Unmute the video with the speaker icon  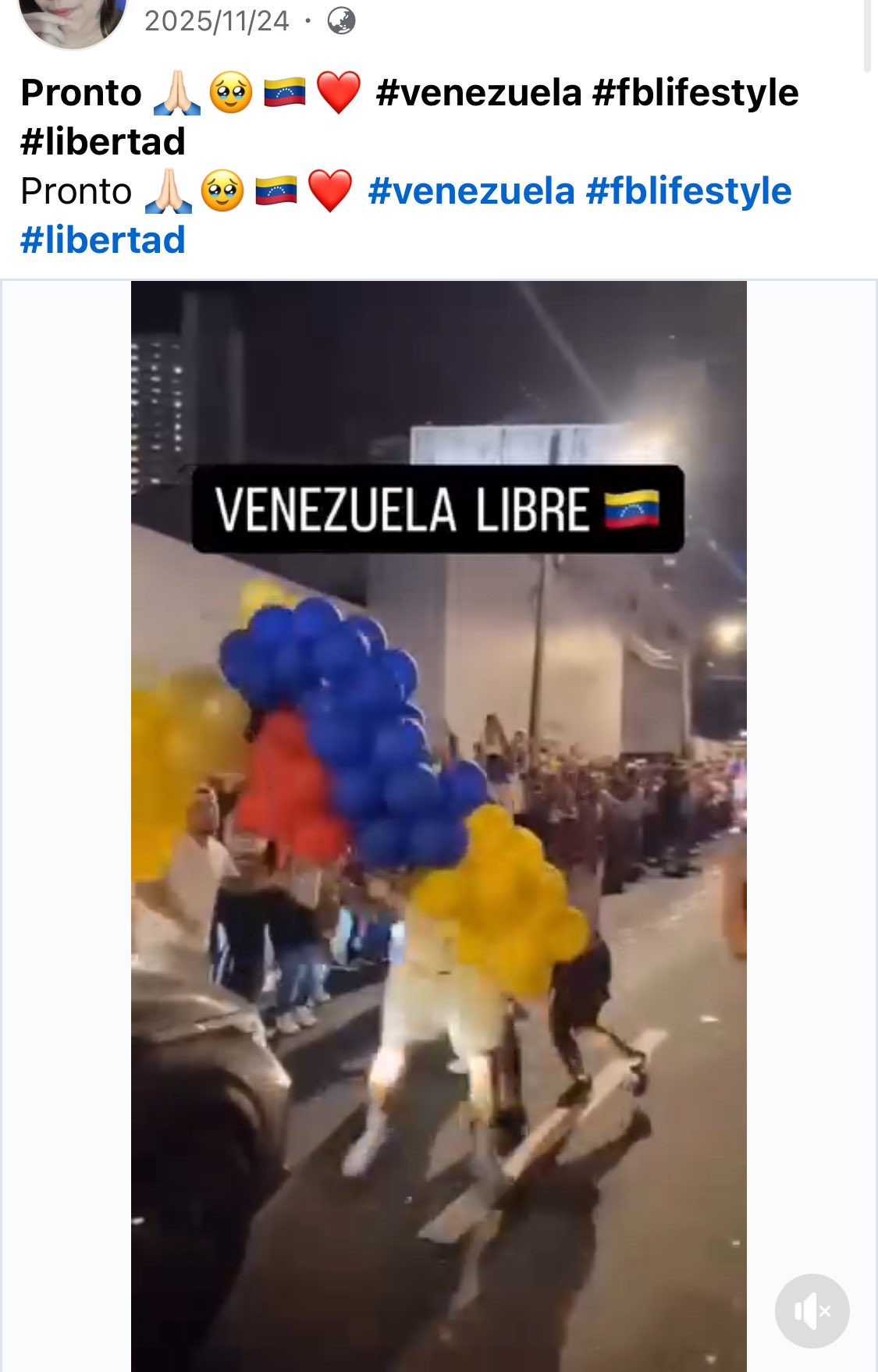pyautogui.click(x=812, y=1310)
